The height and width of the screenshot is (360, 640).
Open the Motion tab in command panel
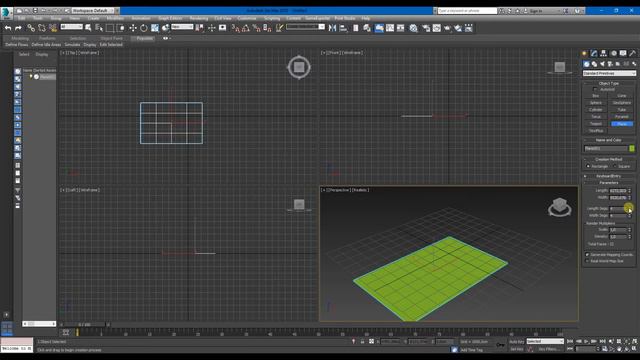click(x=613, y=53)
